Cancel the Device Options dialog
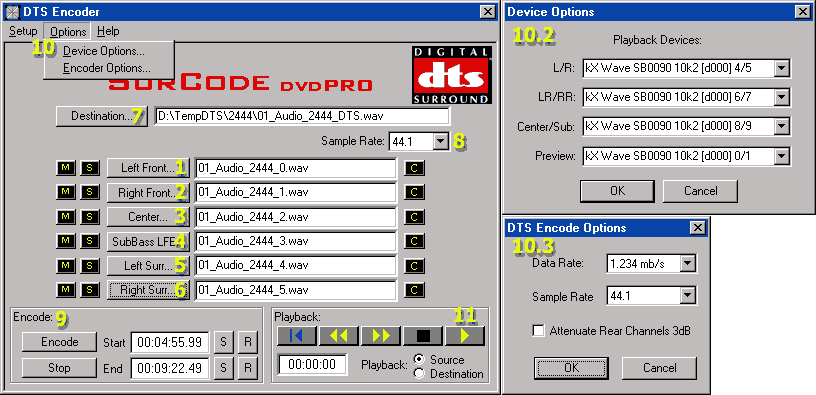 coord(700,191)
